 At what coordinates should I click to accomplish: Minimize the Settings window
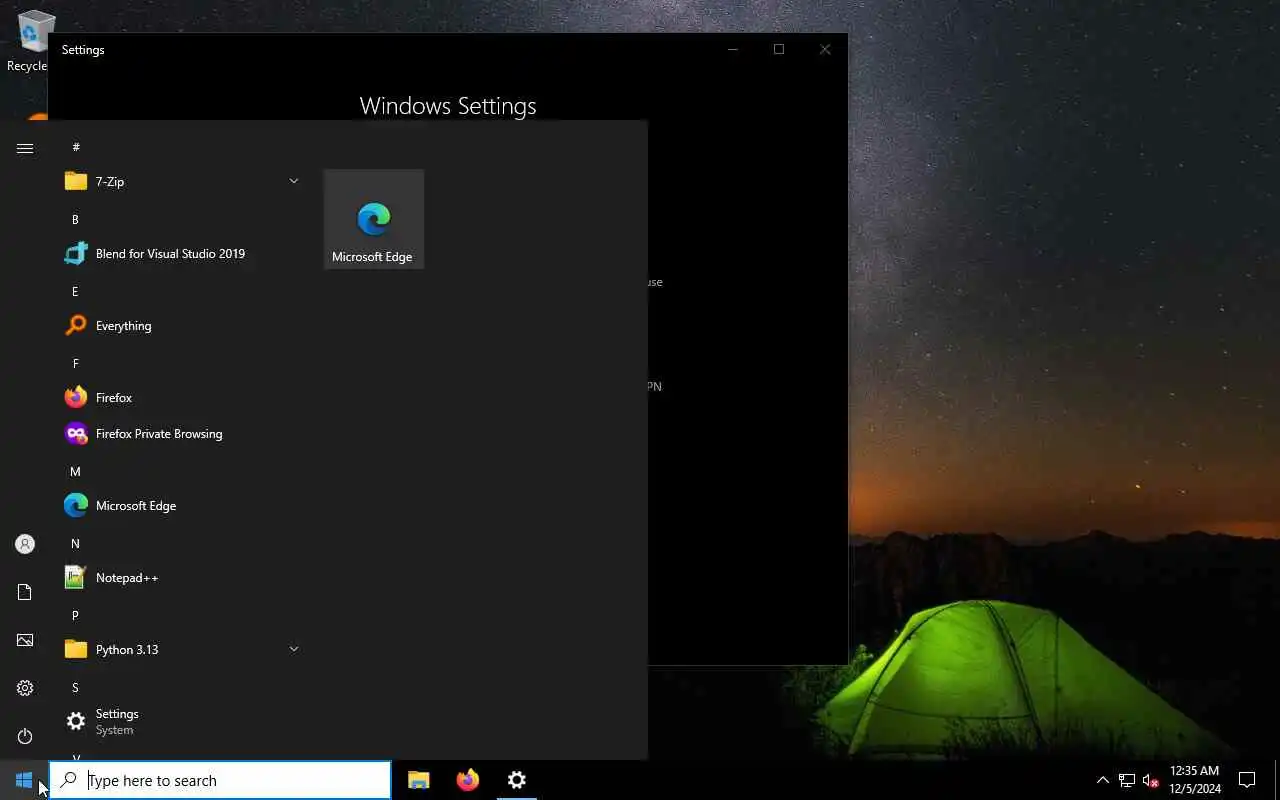(733, 49)
